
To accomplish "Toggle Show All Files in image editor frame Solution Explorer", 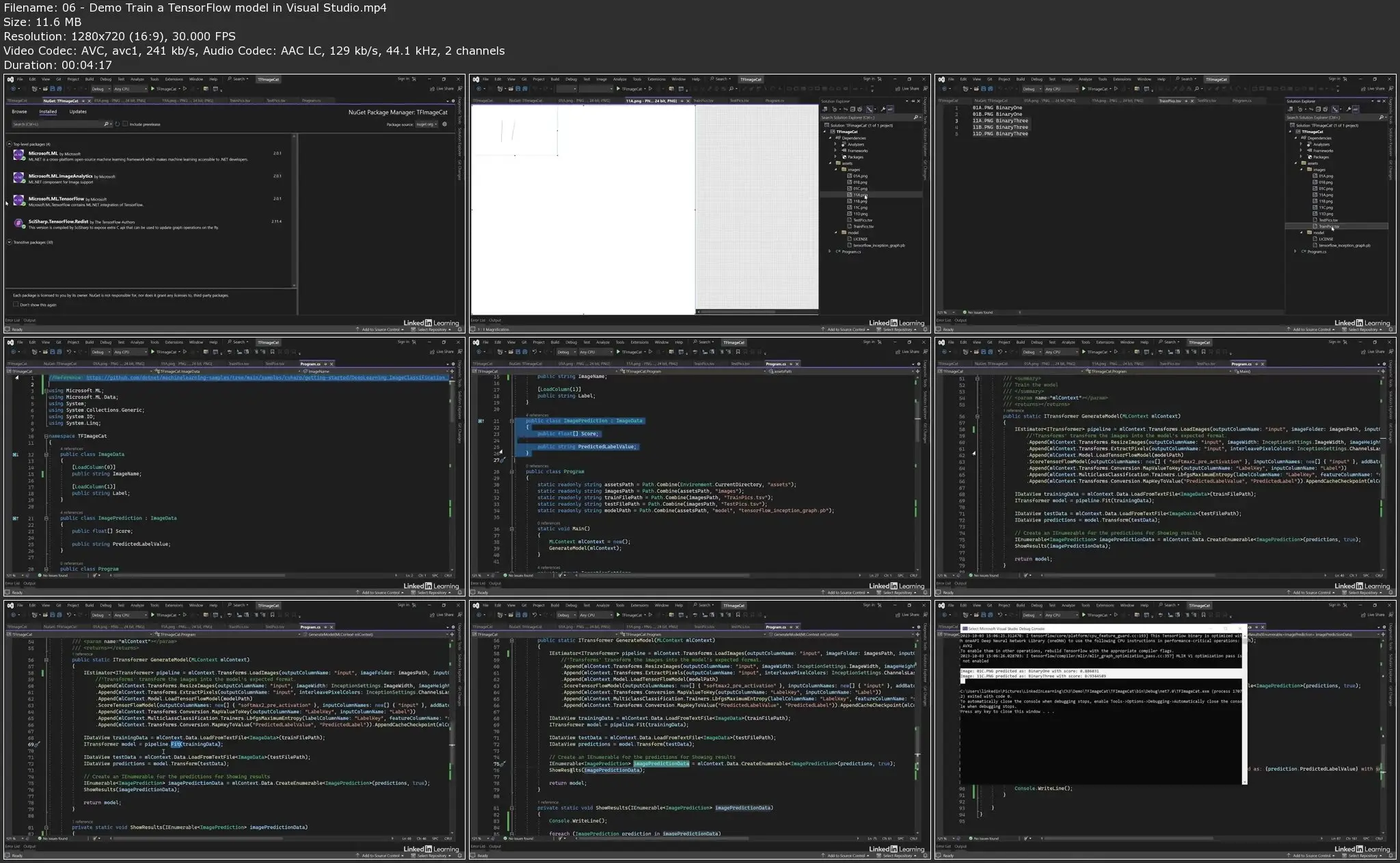I will point(861,109).
